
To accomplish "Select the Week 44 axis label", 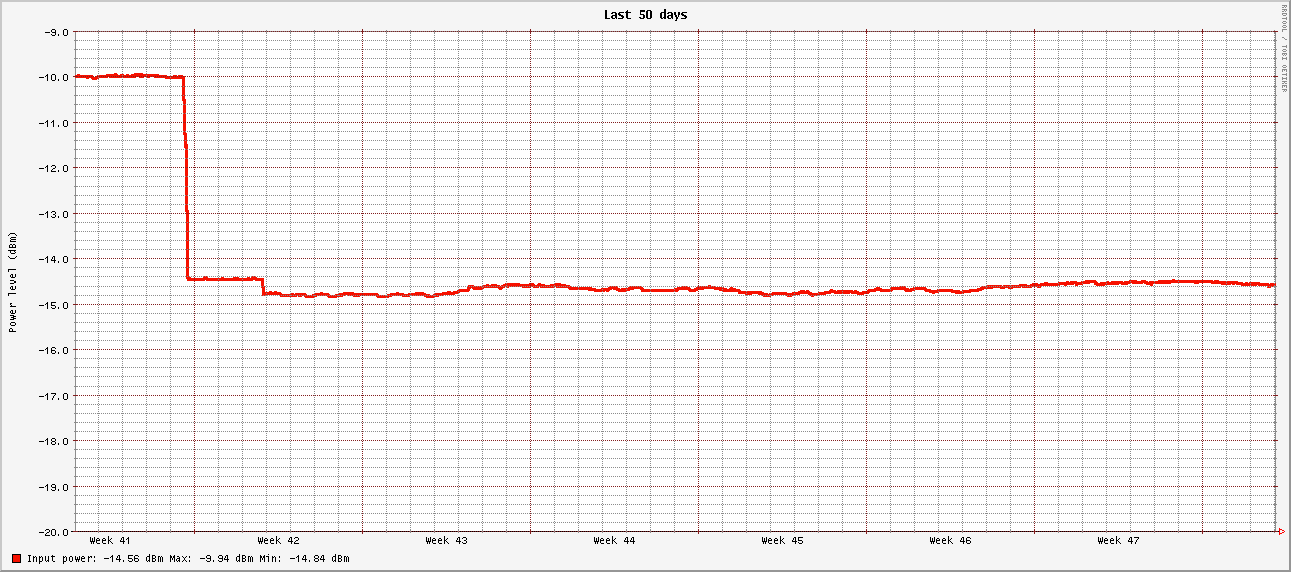I will [613, 541].
